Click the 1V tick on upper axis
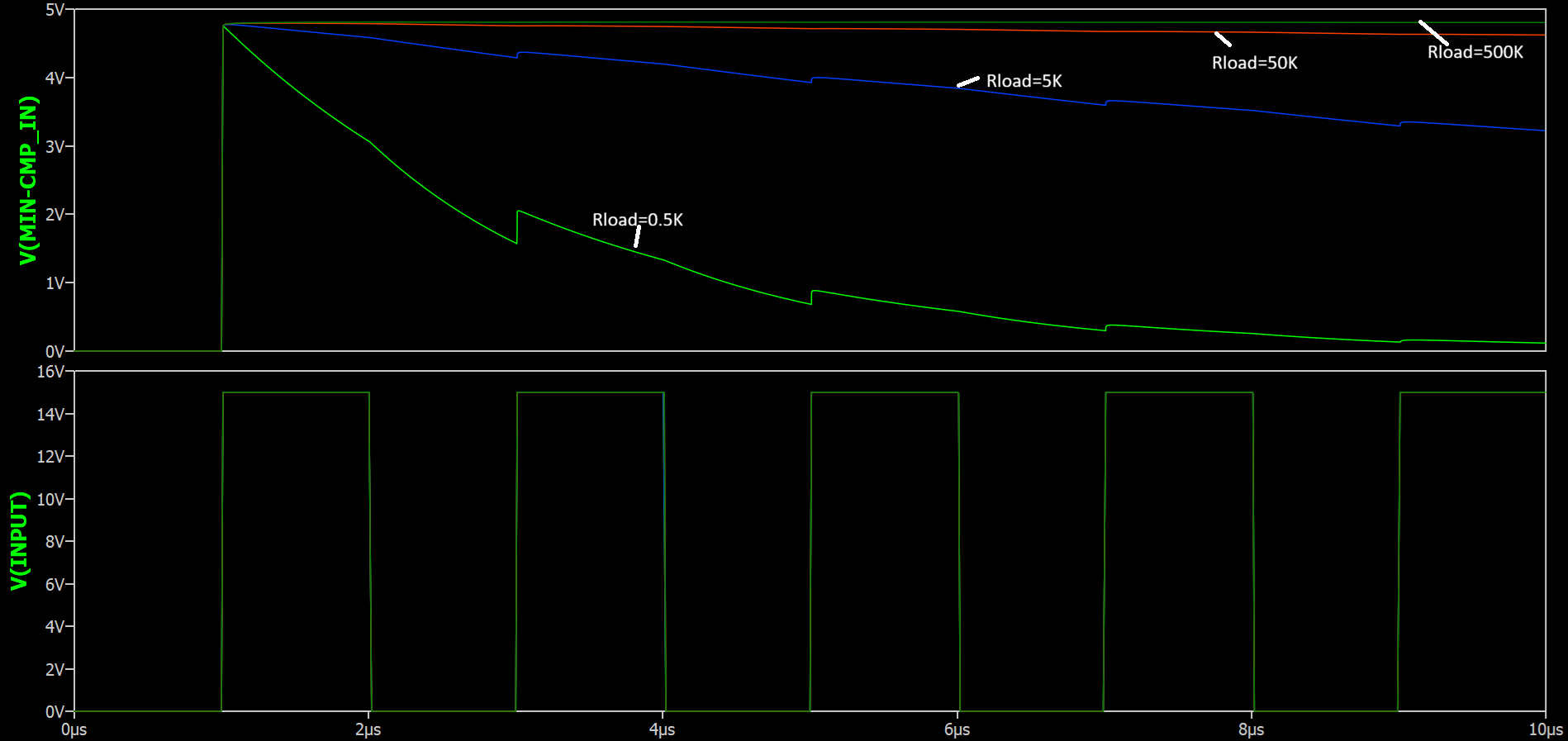1568x741 pixels. pyautogui.click(x=55, y=283)
